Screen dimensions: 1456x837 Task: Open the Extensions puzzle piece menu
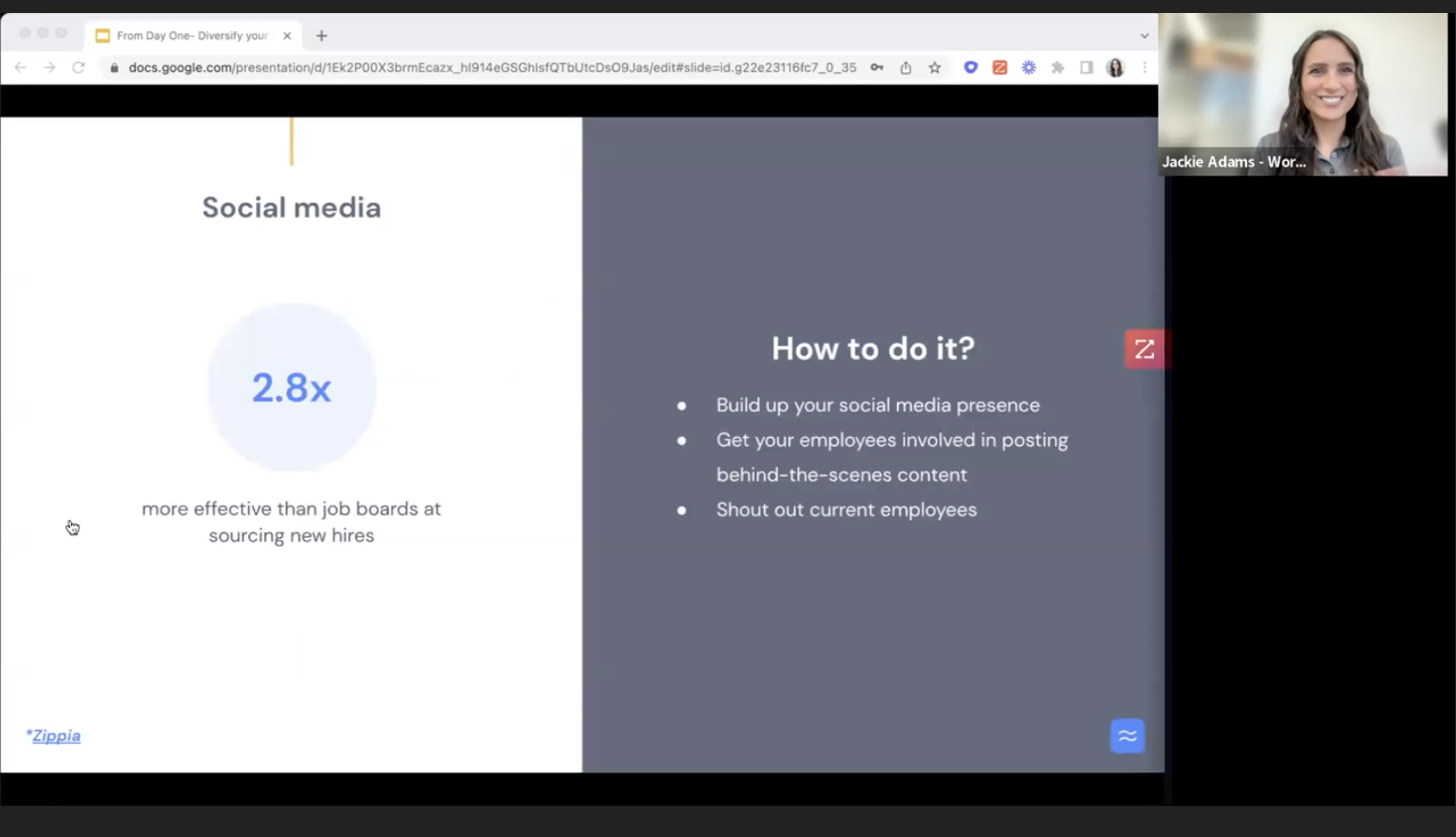pyautogui.click(x=1058, y=68)
